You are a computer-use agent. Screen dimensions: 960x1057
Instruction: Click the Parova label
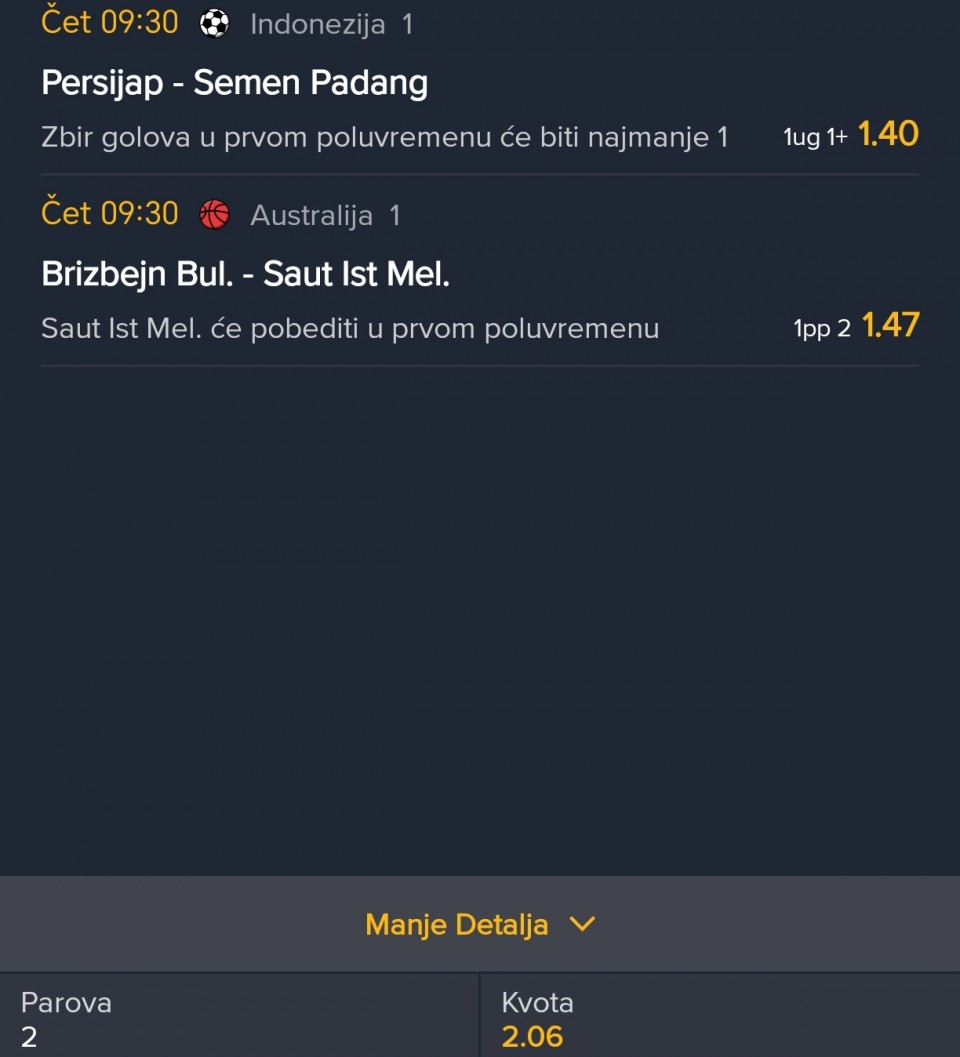click(x=66, y=1002)
